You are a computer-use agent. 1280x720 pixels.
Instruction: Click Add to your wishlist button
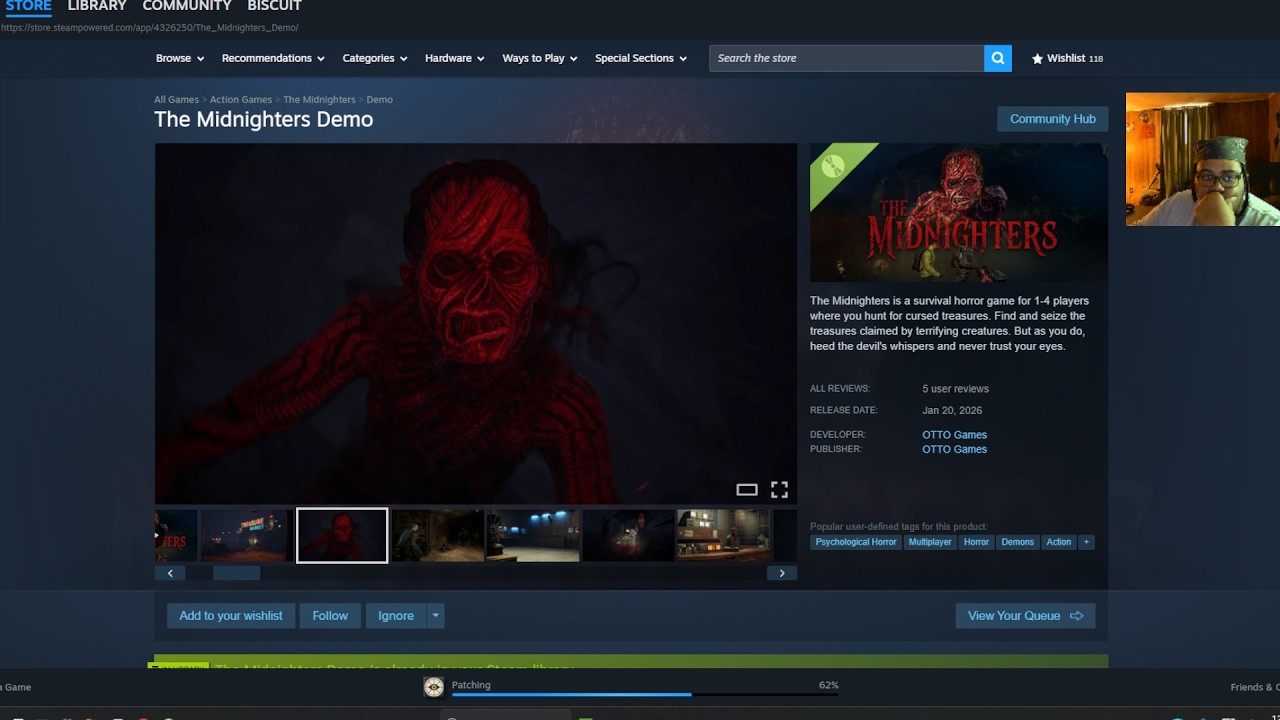[231, 616]
